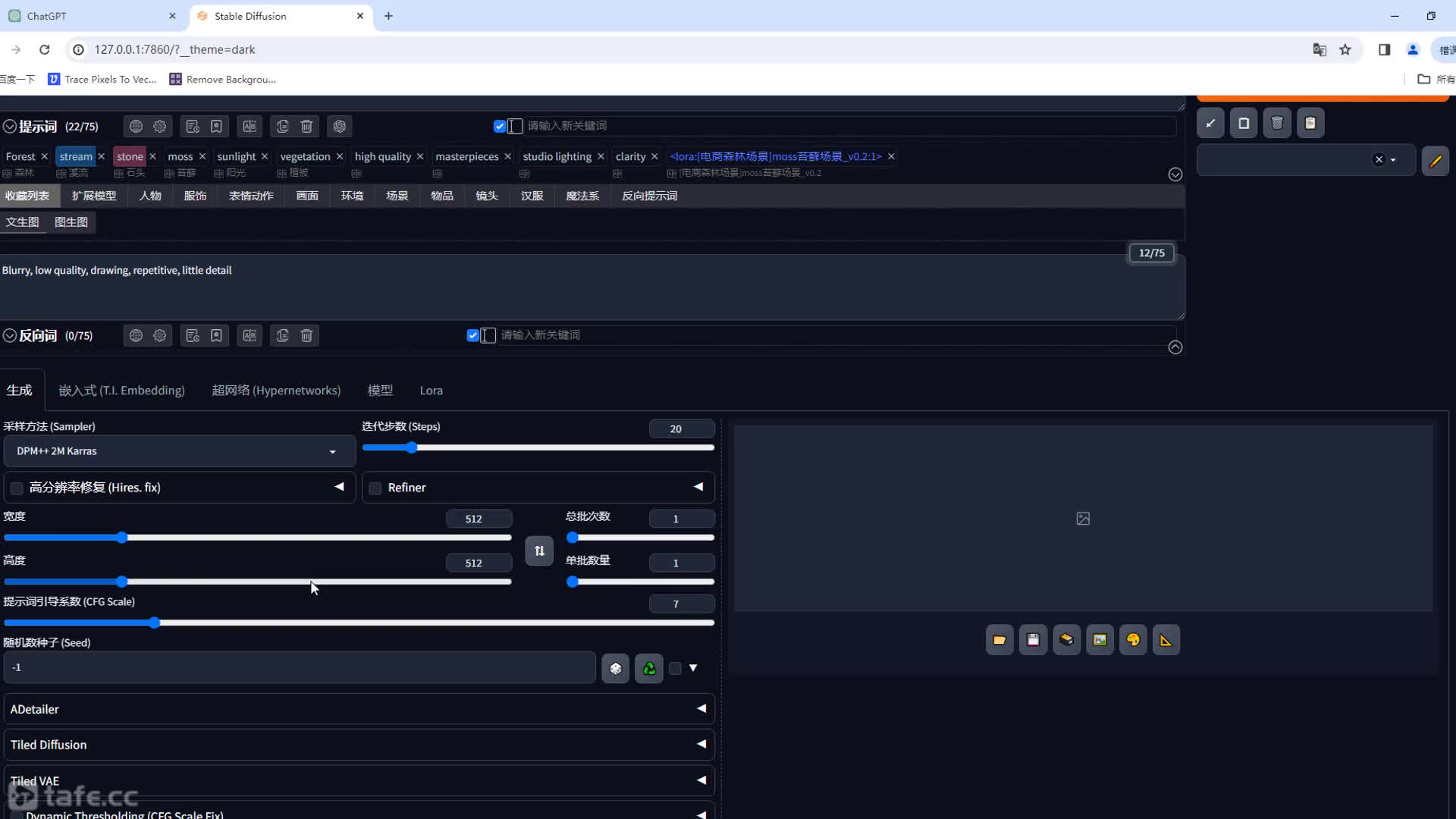The image size is (1456, 819).
Task: Click the yellow folder icon to open the output directory
Action: pos(999,640)
